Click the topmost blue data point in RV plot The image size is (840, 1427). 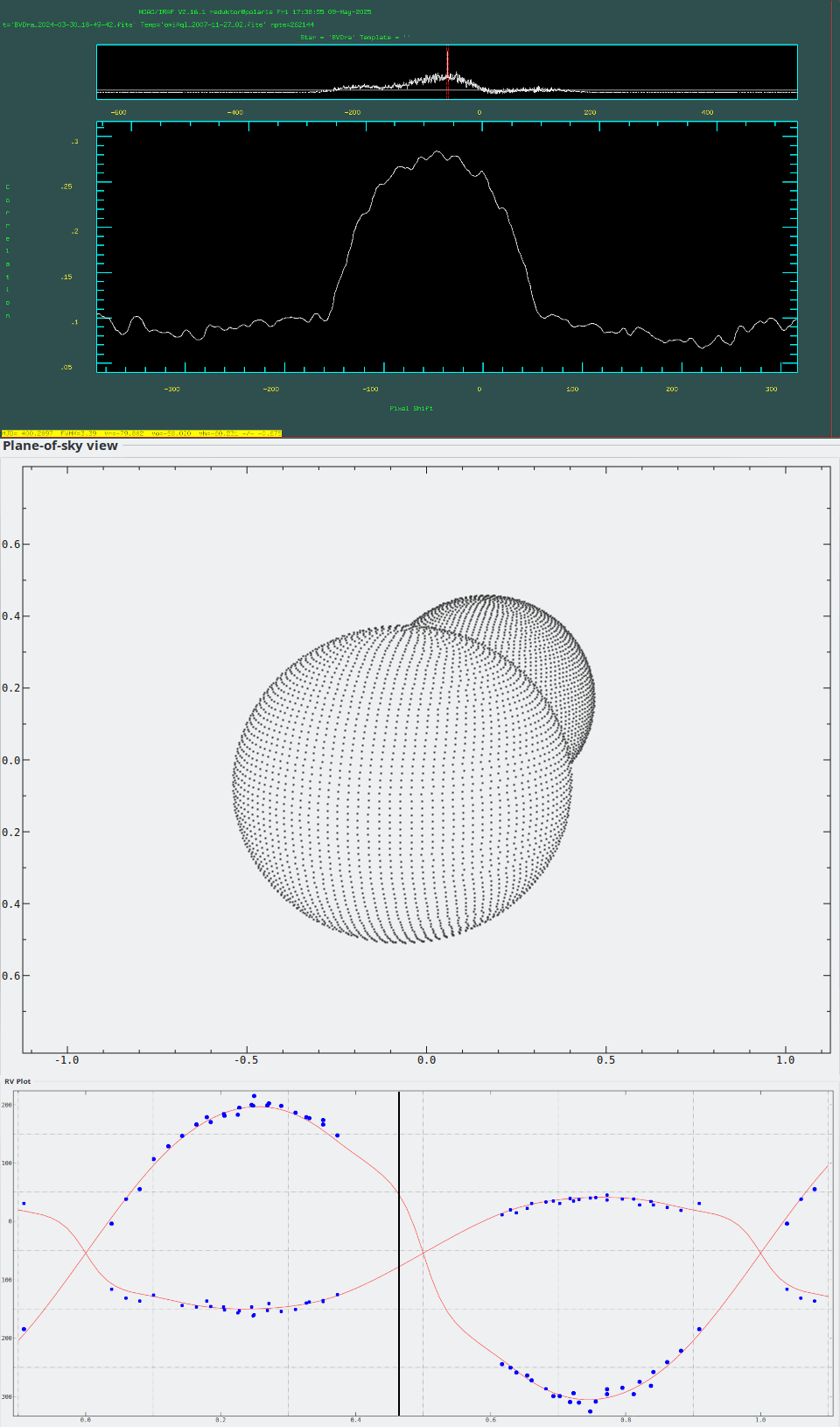pos(254,1096)
